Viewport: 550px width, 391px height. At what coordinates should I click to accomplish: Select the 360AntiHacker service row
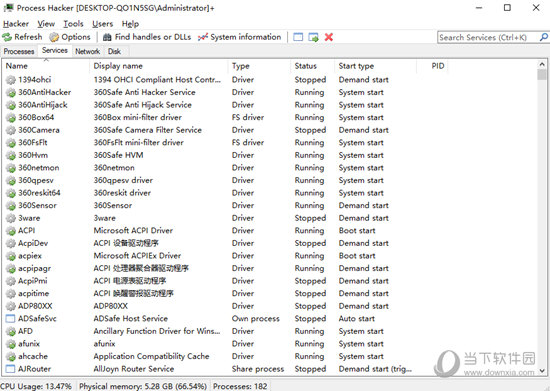point(270,92)
